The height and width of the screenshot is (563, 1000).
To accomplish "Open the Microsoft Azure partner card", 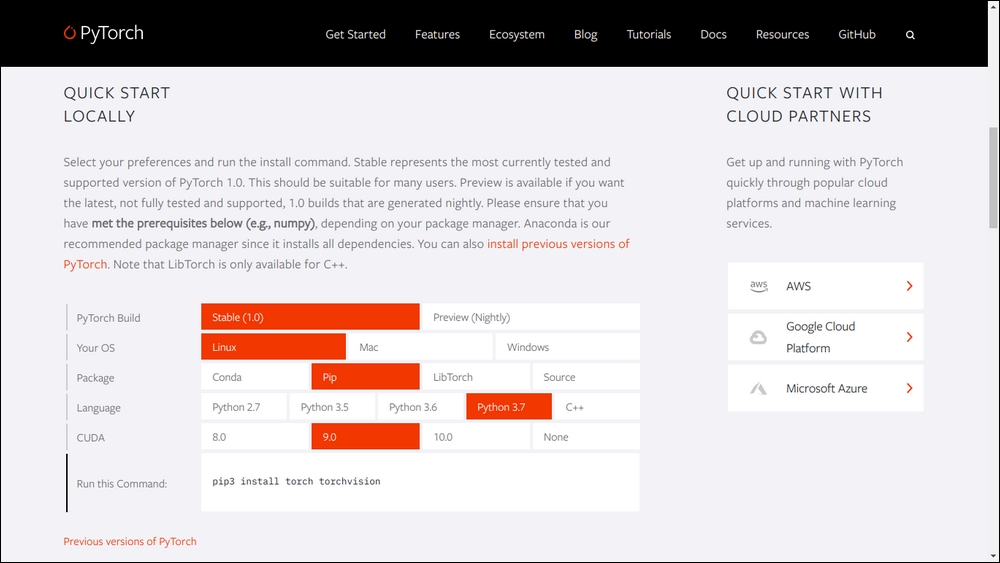I will (825, 388).
